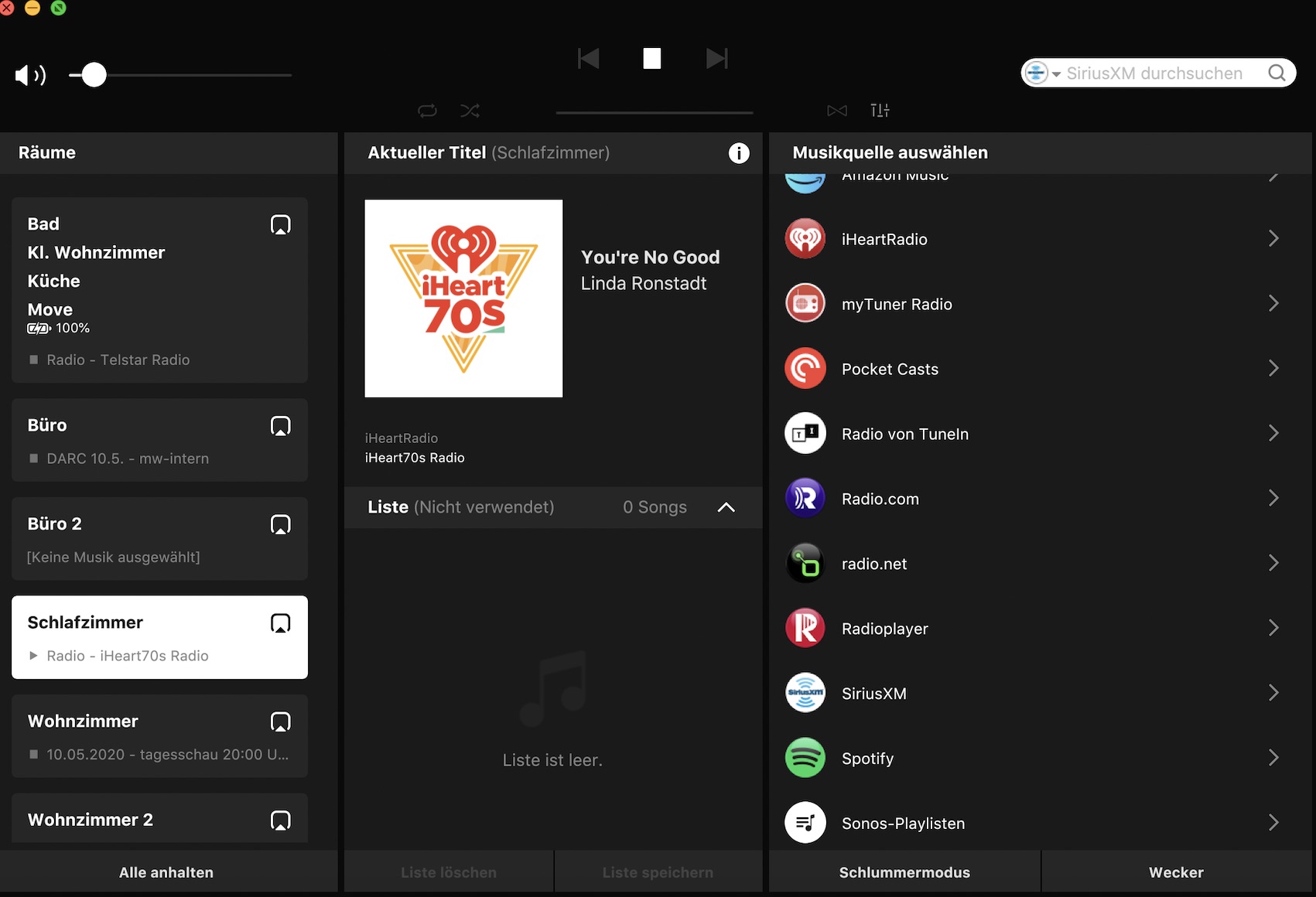Click the Spotify source label
This screenshot has height=897, width=1316.
coord(867,759)
